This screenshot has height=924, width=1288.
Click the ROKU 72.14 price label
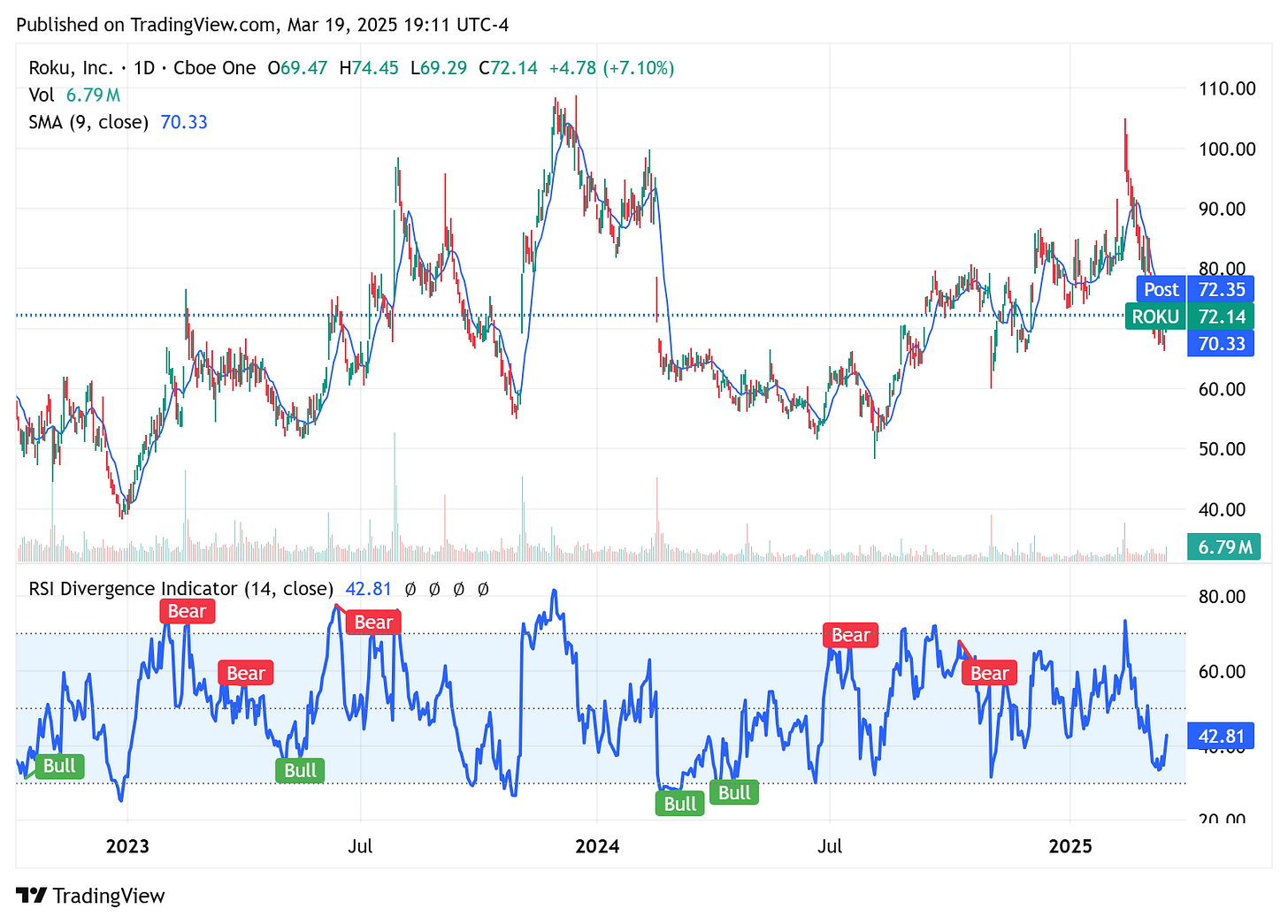tap(1190, 316)
